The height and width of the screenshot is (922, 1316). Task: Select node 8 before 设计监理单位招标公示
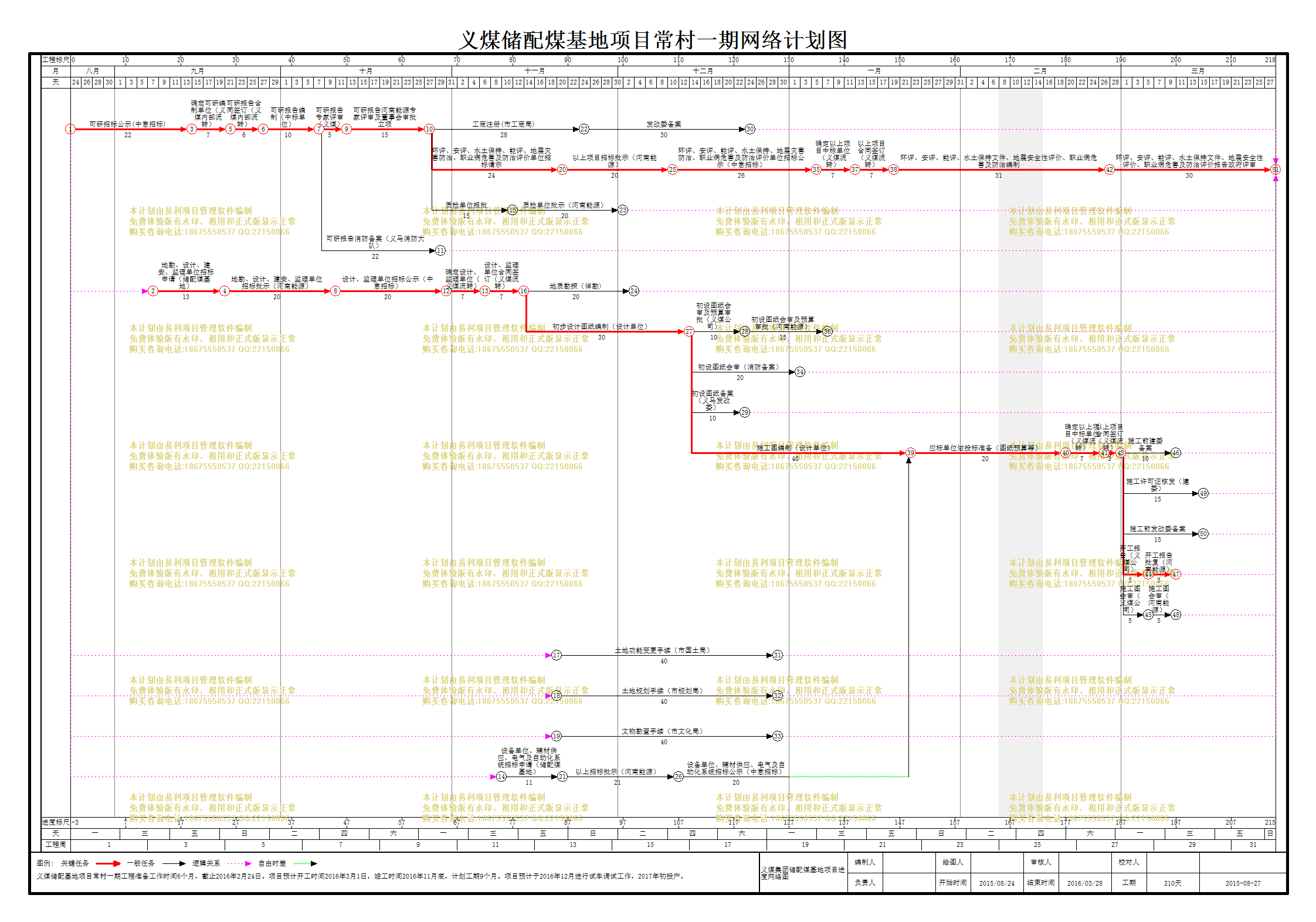pyautogui.click(x=335, y=291)
